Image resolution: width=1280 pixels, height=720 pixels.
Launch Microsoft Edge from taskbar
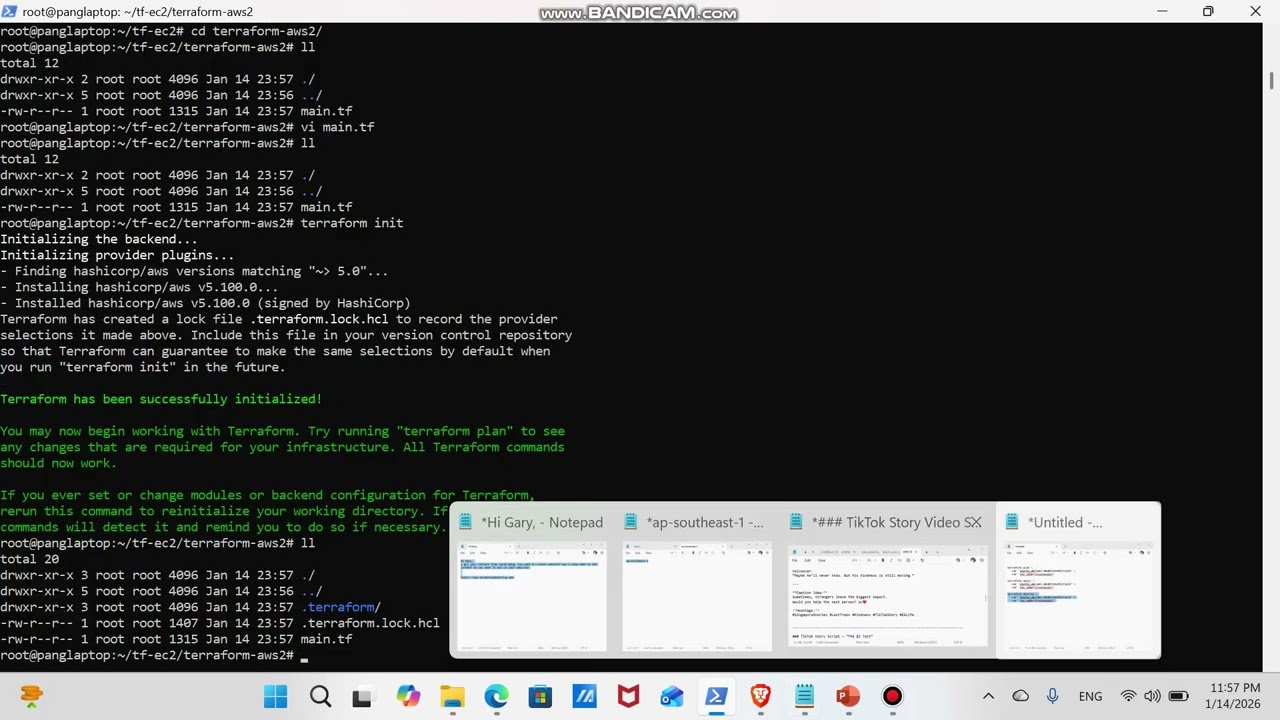click(496, 696)
